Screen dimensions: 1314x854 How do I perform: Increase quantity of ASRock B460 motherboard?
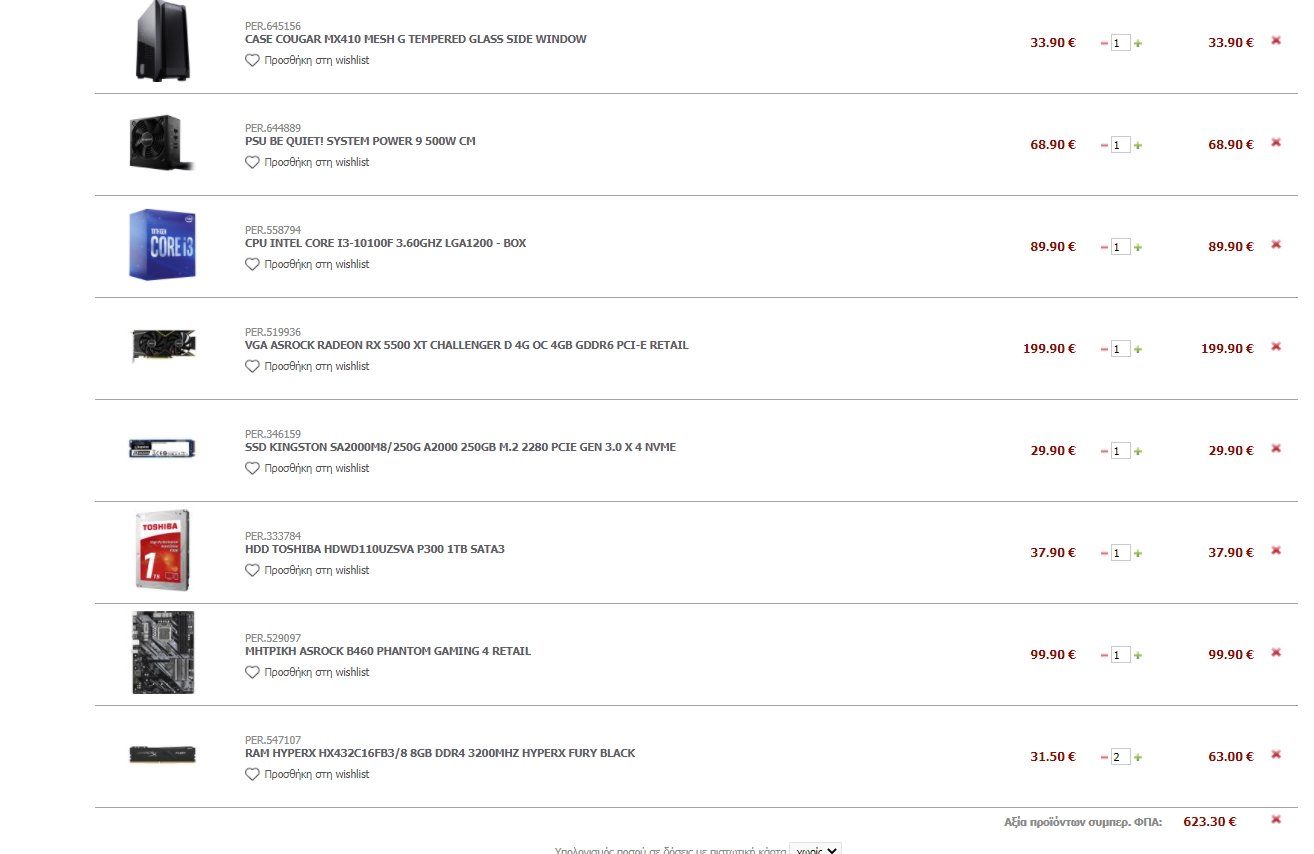click(1138, 655)
